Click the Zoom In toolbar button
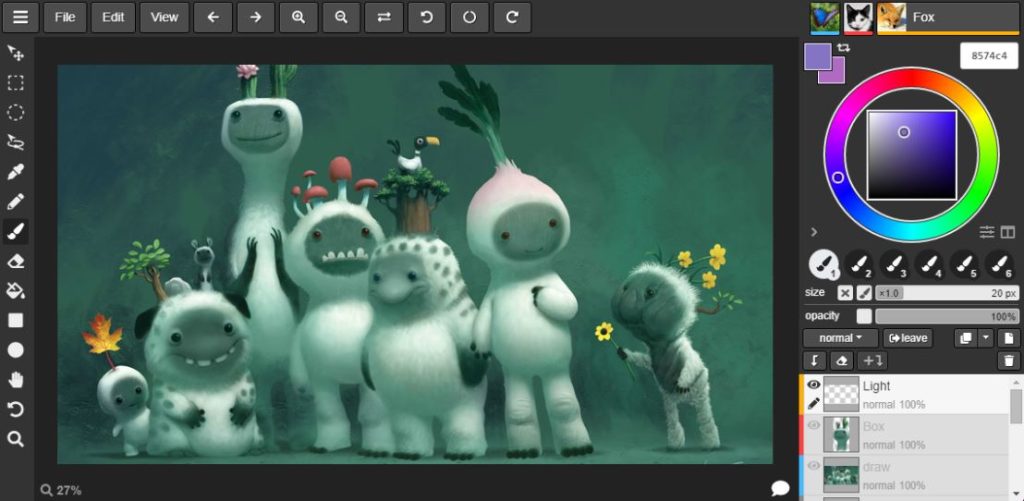This screenshot has width=1024, height=501. pyautogui.click(x=298, y=18)
